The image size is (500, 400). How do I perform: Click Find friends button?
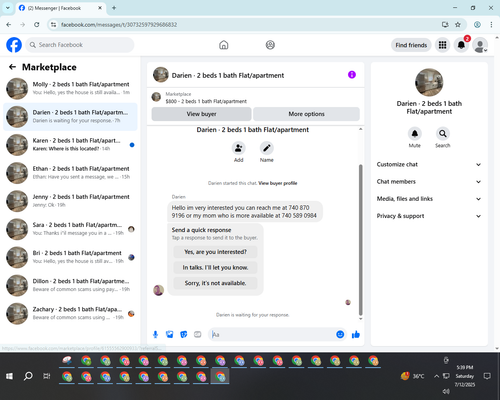pyautogui.click(x=411, y=45)
